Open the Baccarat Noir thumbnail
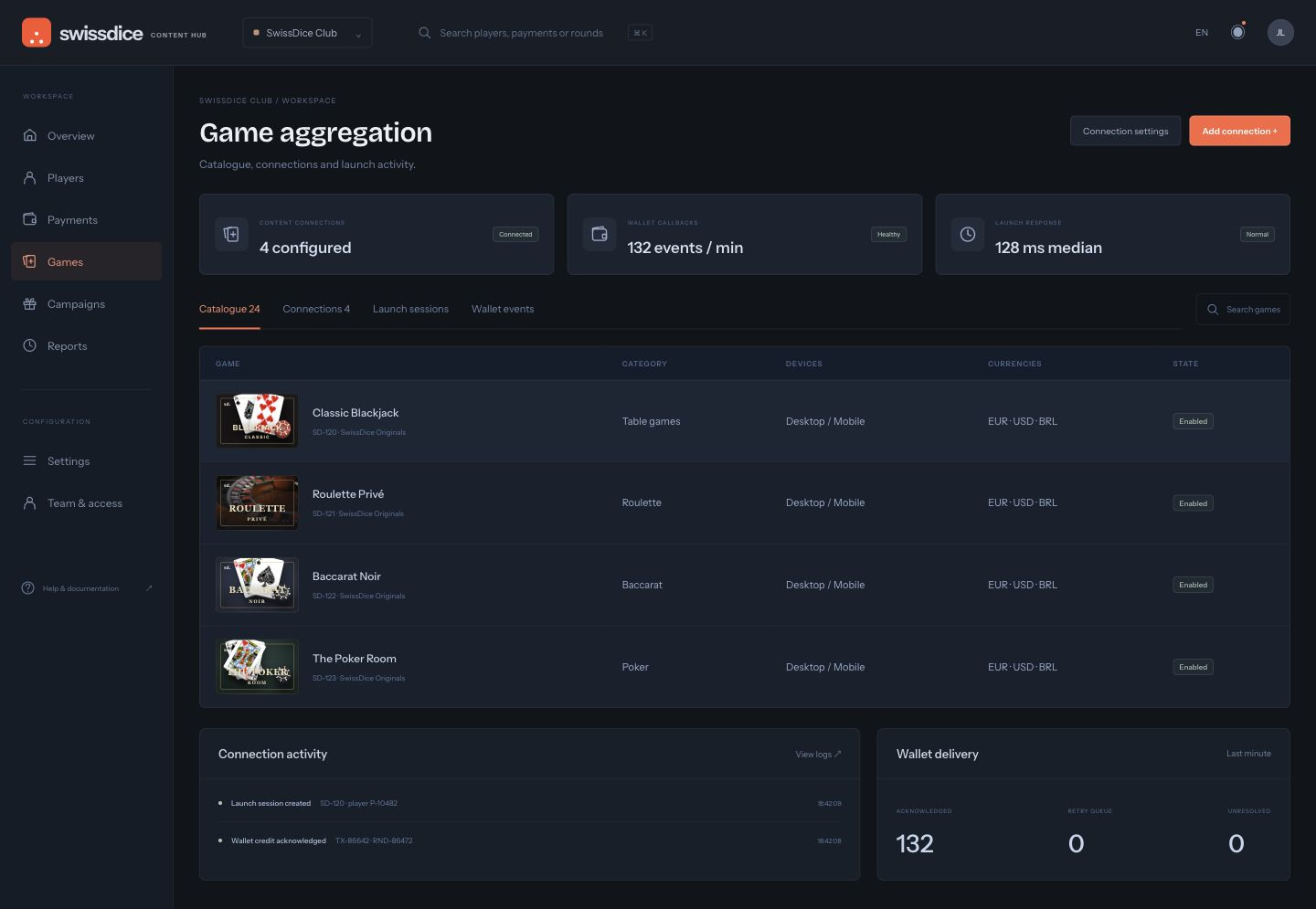 (257, 585)
